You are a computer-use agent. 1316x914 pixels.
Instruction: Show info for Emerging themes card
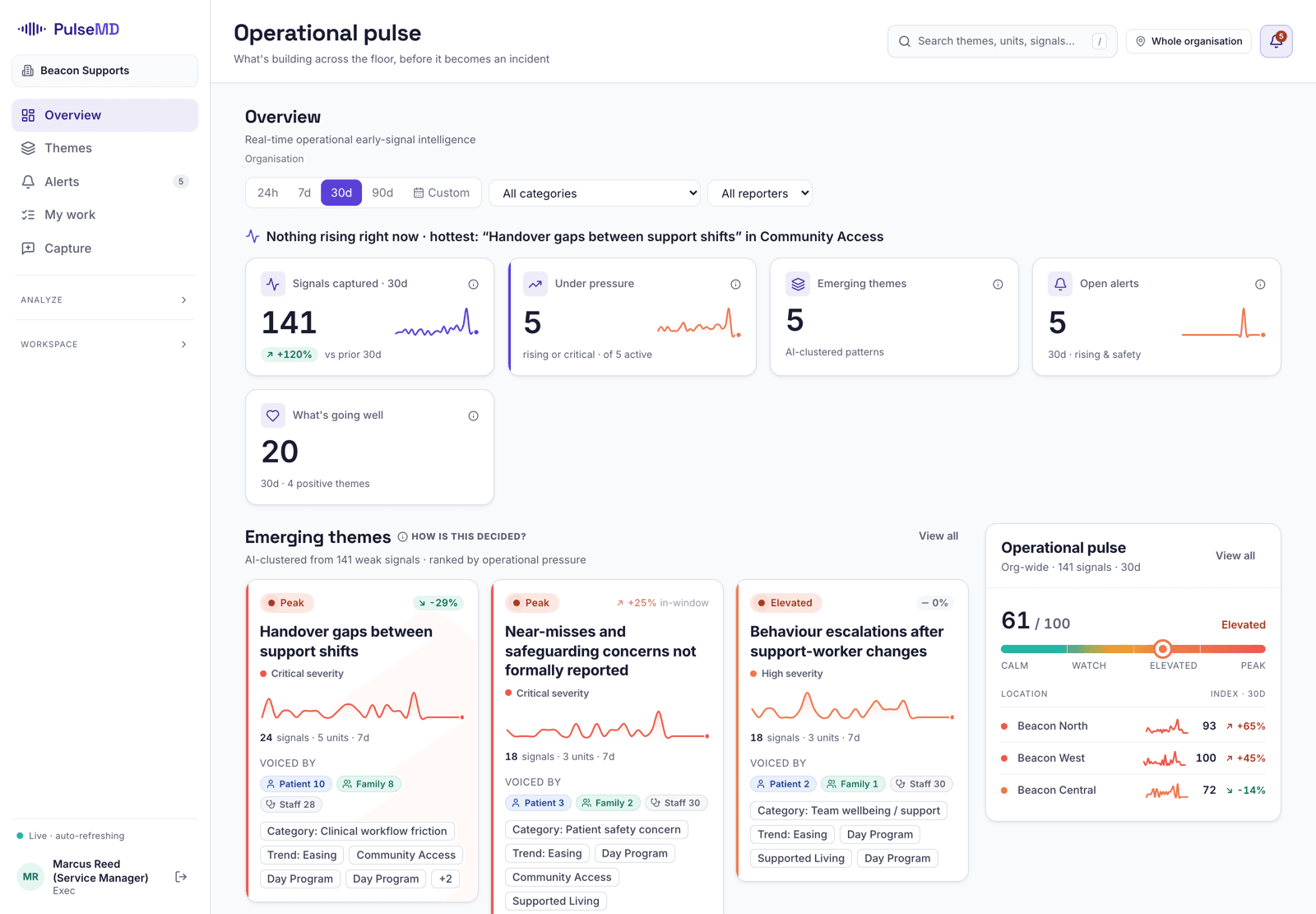(x=998, y=284)
